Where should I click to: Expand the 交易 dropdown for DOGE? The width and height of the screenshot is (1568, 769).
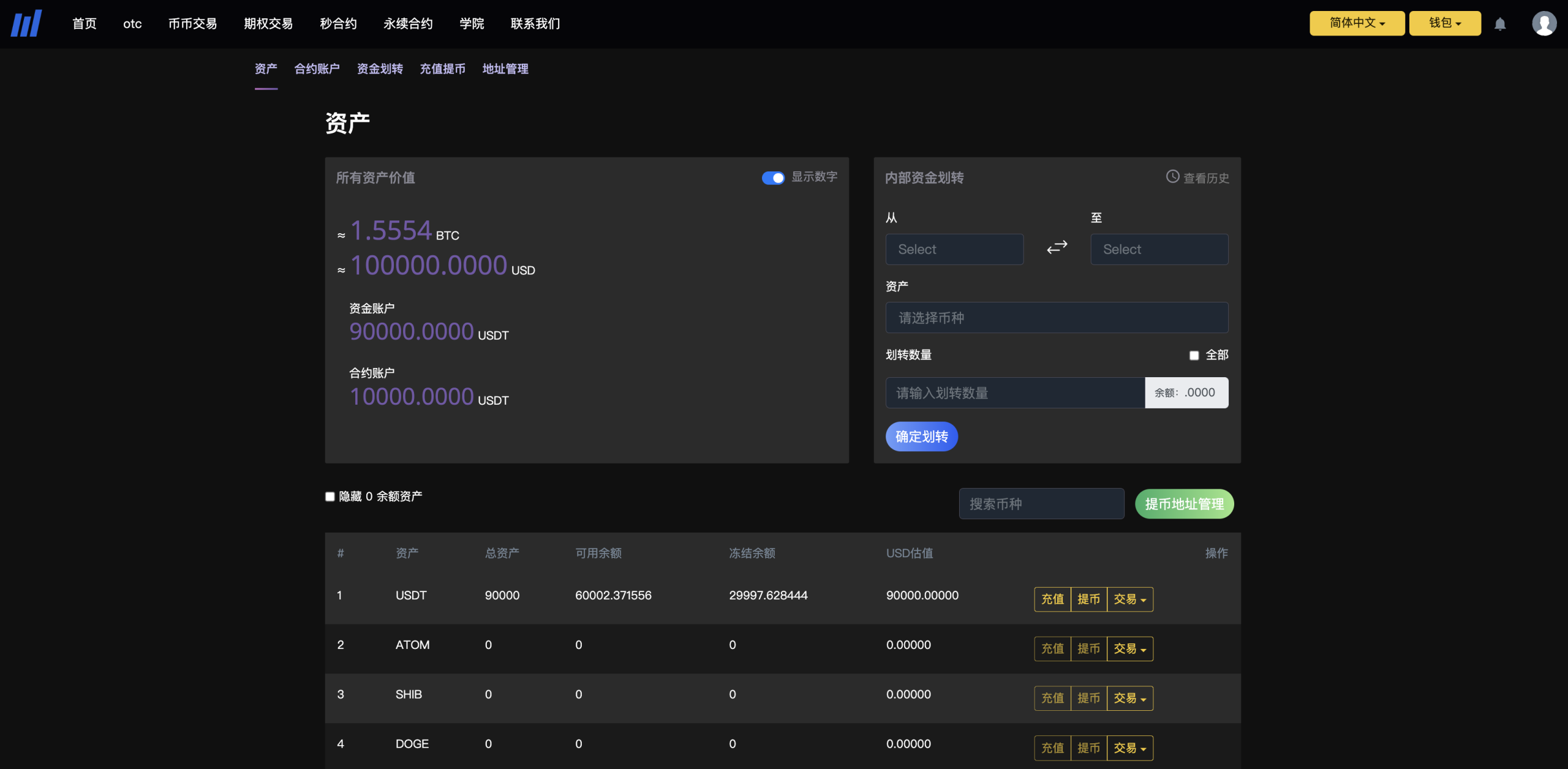(1130, 748)
